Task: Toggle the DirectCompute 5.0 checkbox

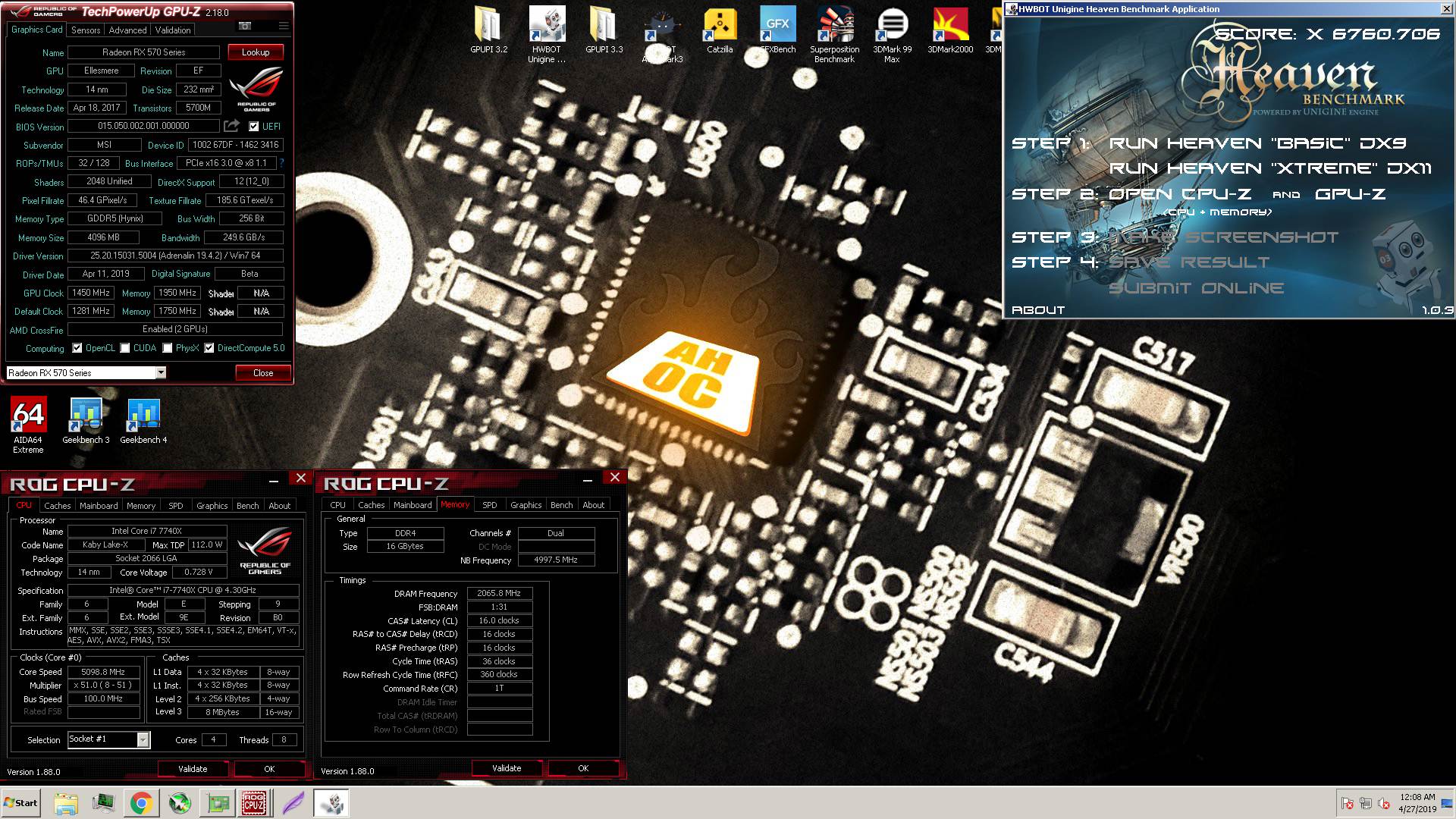Action: tap(209, 348)
